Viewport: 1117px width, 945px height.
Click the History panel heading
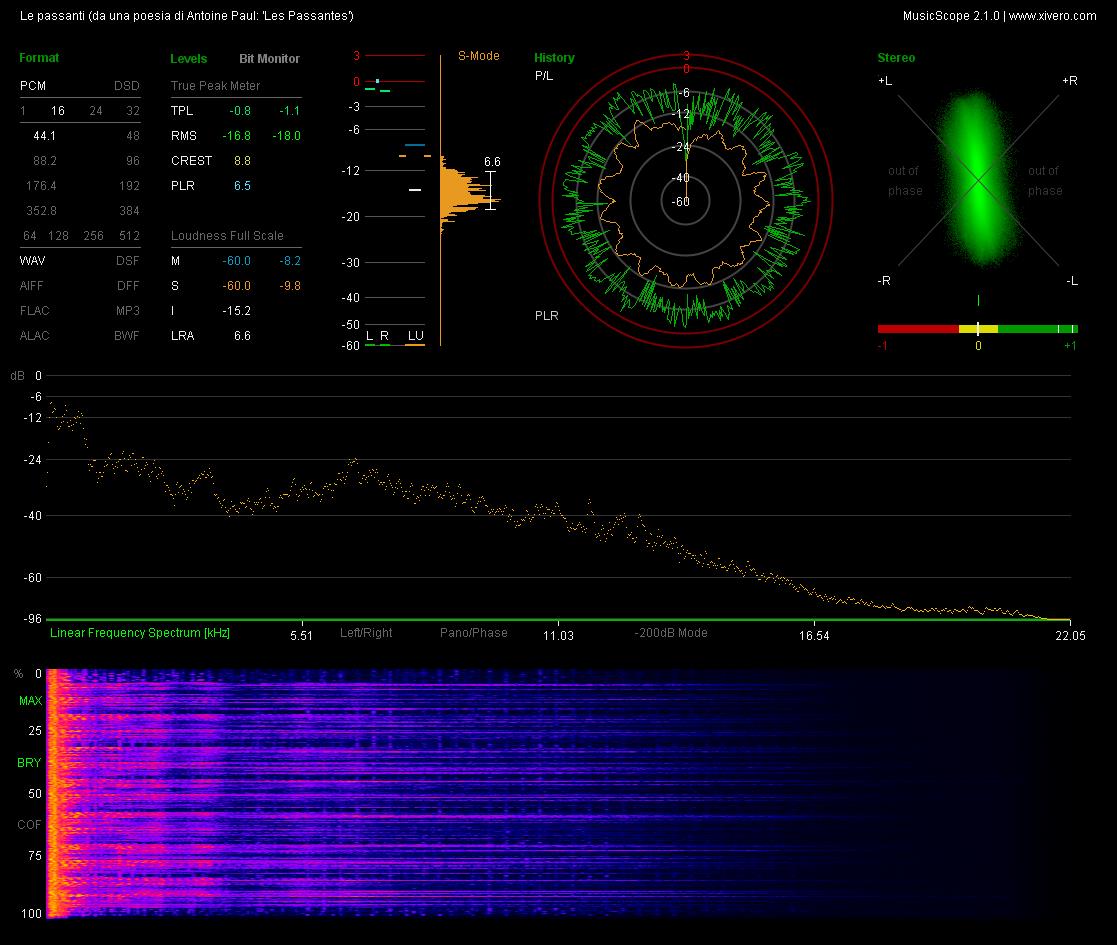[x=554, y=58]
